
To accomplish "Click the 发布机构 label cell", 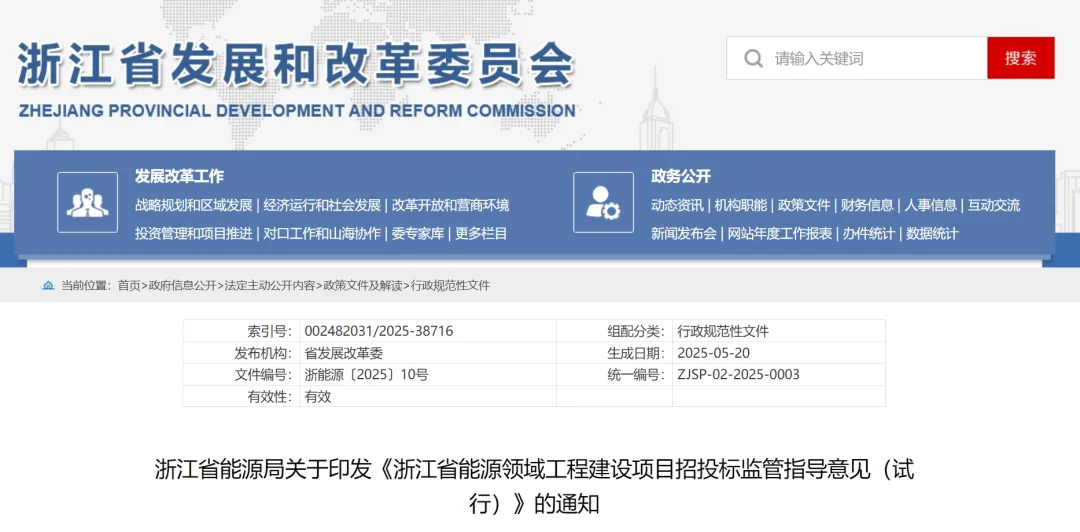I will (242, 354).
